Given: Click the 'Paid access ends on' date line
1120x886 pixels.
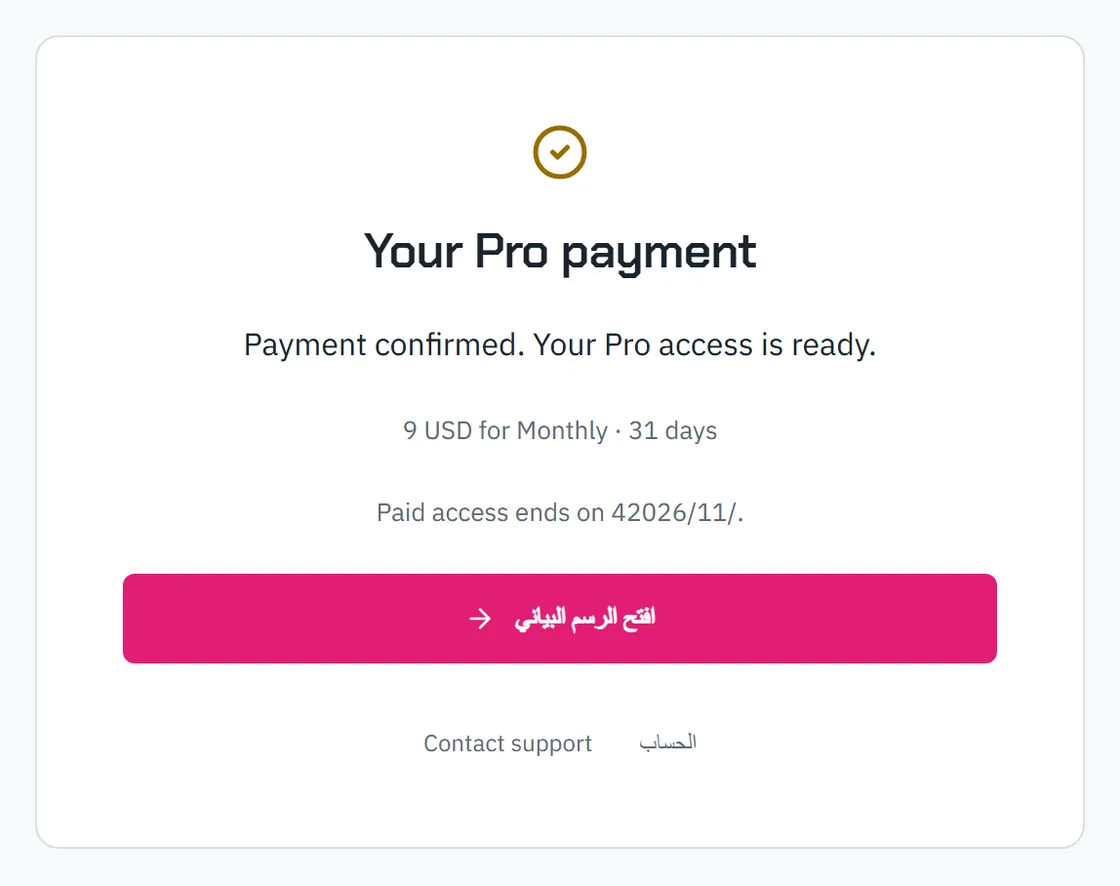Looking at the screenshot, I should coord(559,512).
